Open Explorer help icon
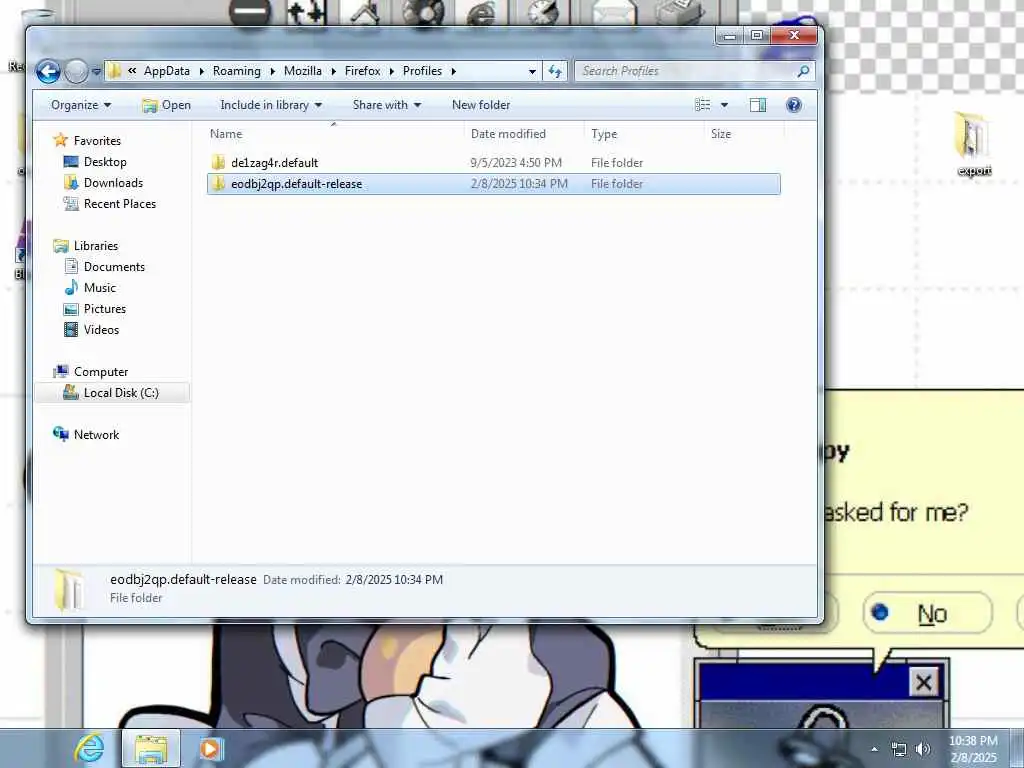The width and height of the screenshot is (1024, 768). point(793,105)
